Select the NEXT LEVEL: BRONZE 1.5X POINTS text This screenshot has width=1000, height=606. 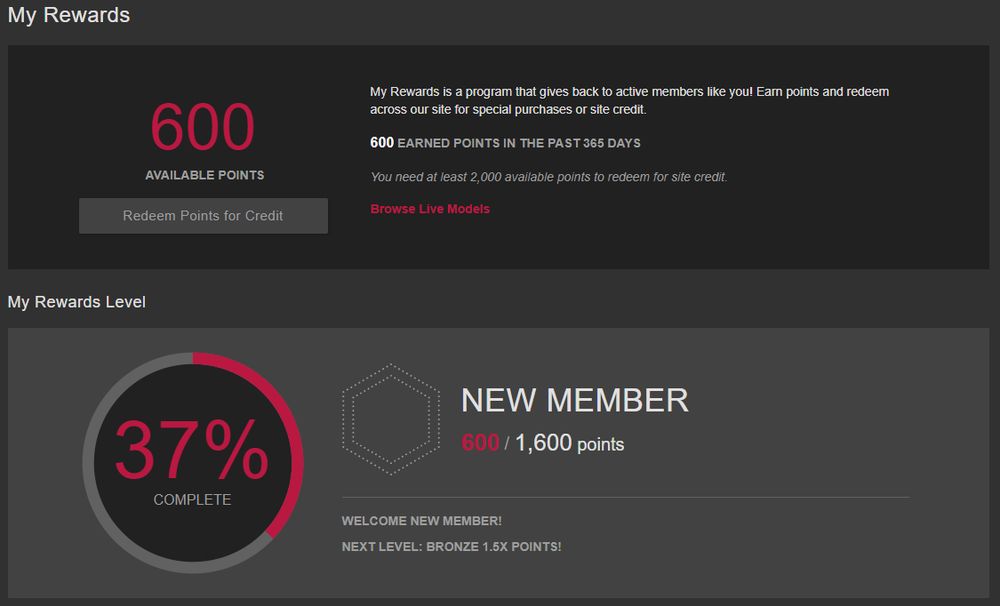pos(453,546)
